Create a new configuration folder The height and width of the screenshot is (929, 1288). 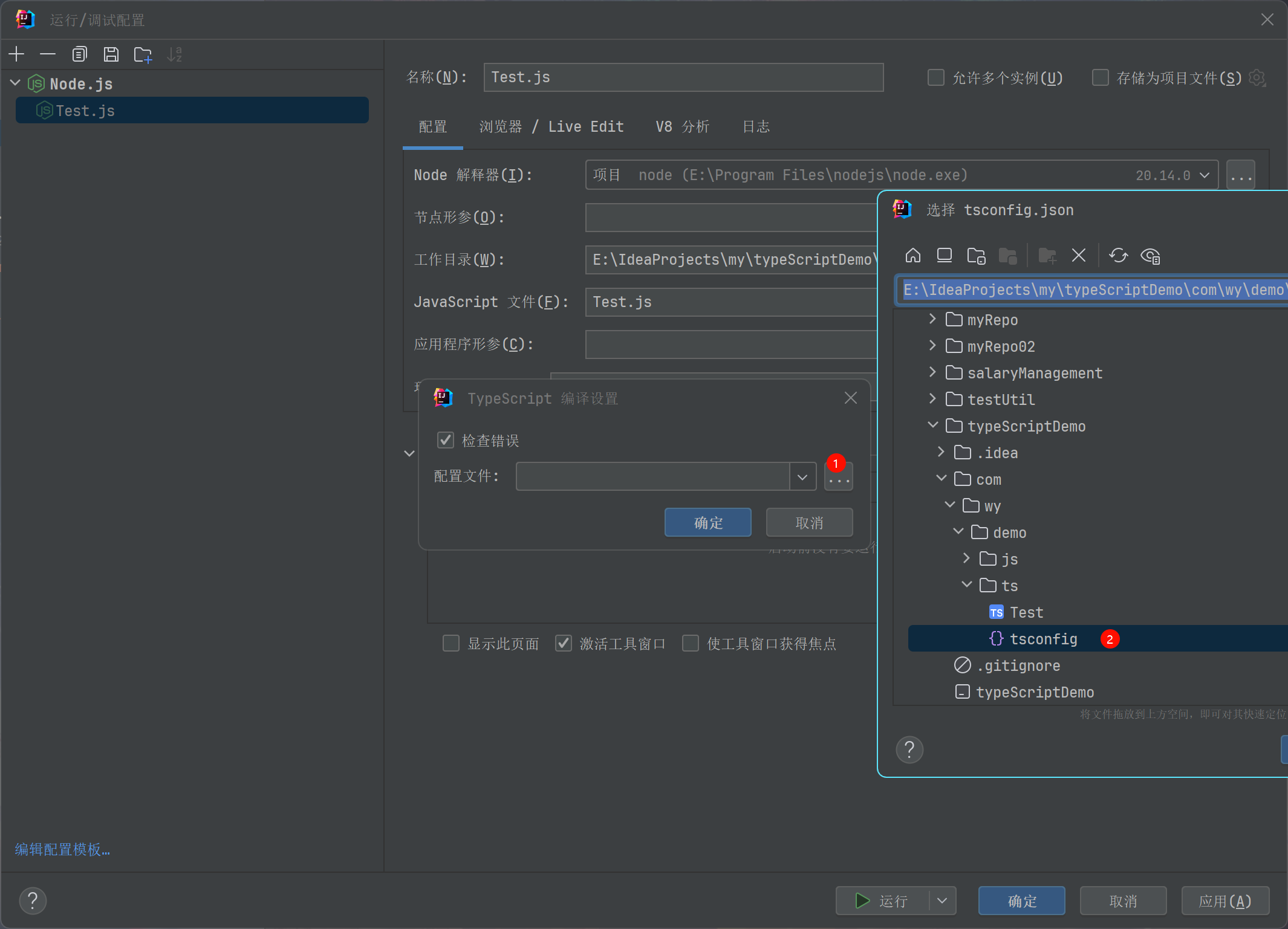pyautogui.click(x=143, y=54)
